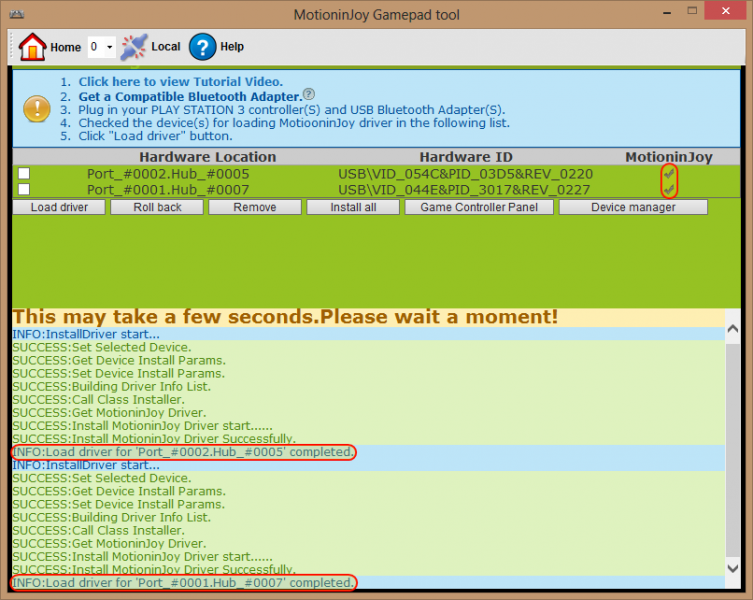The width and height of the screenshot is (753, 600).
Task: Open the controller number dropdown showing 0
Action: click(102, 47)
